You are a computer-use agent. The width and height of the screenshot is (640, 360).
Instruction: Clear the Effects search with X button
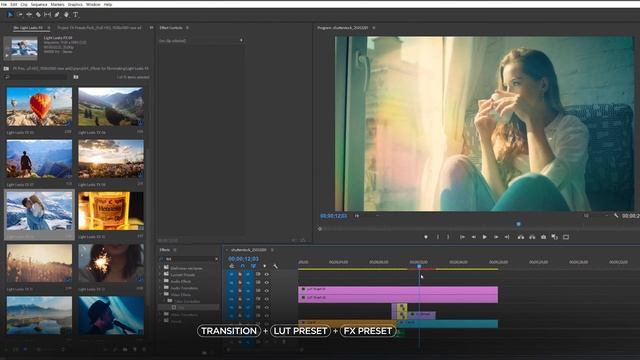click(x=216, y=259)
